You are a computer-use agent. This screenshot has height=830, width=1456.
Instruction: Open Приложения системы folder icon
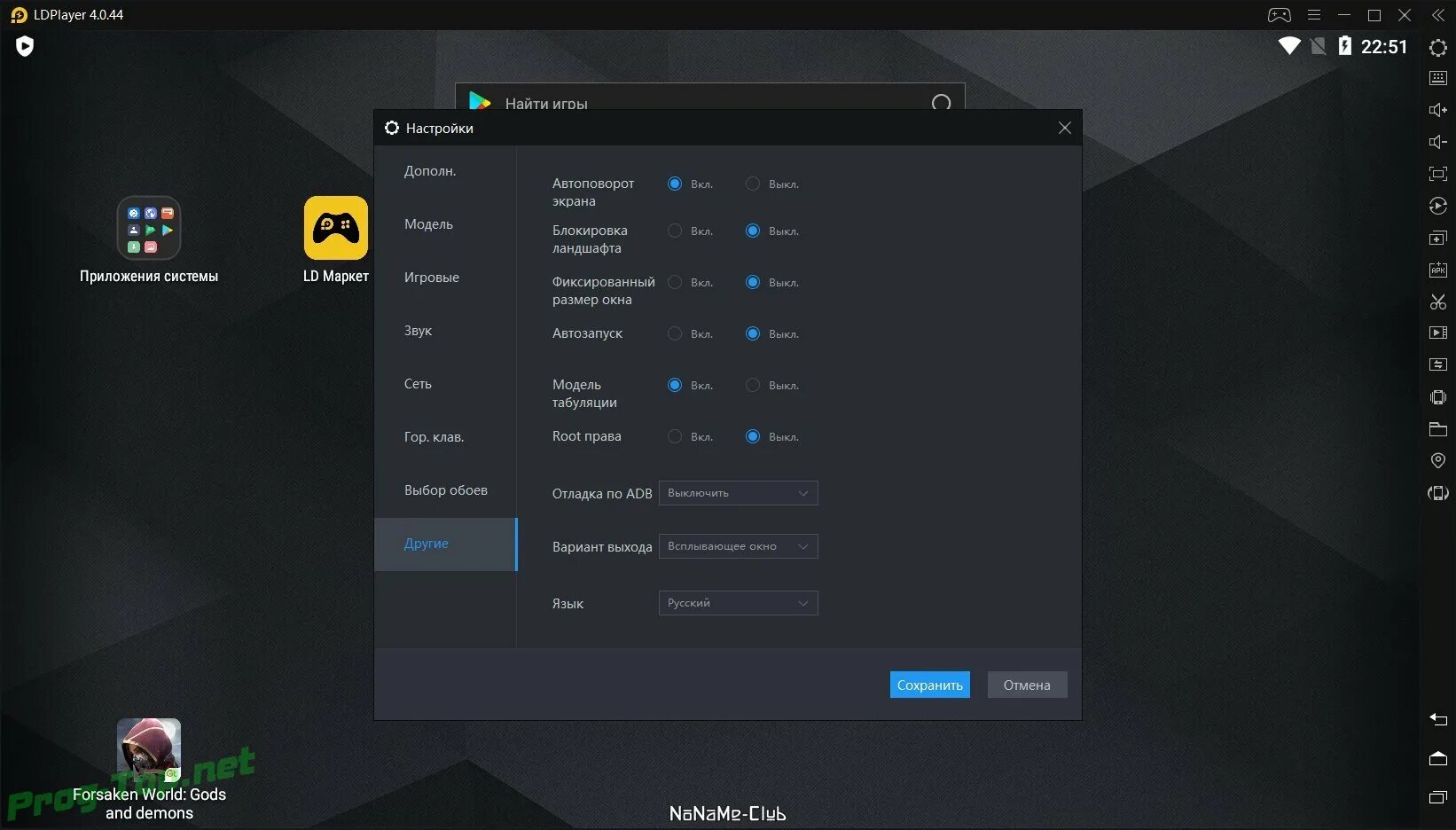149,228
